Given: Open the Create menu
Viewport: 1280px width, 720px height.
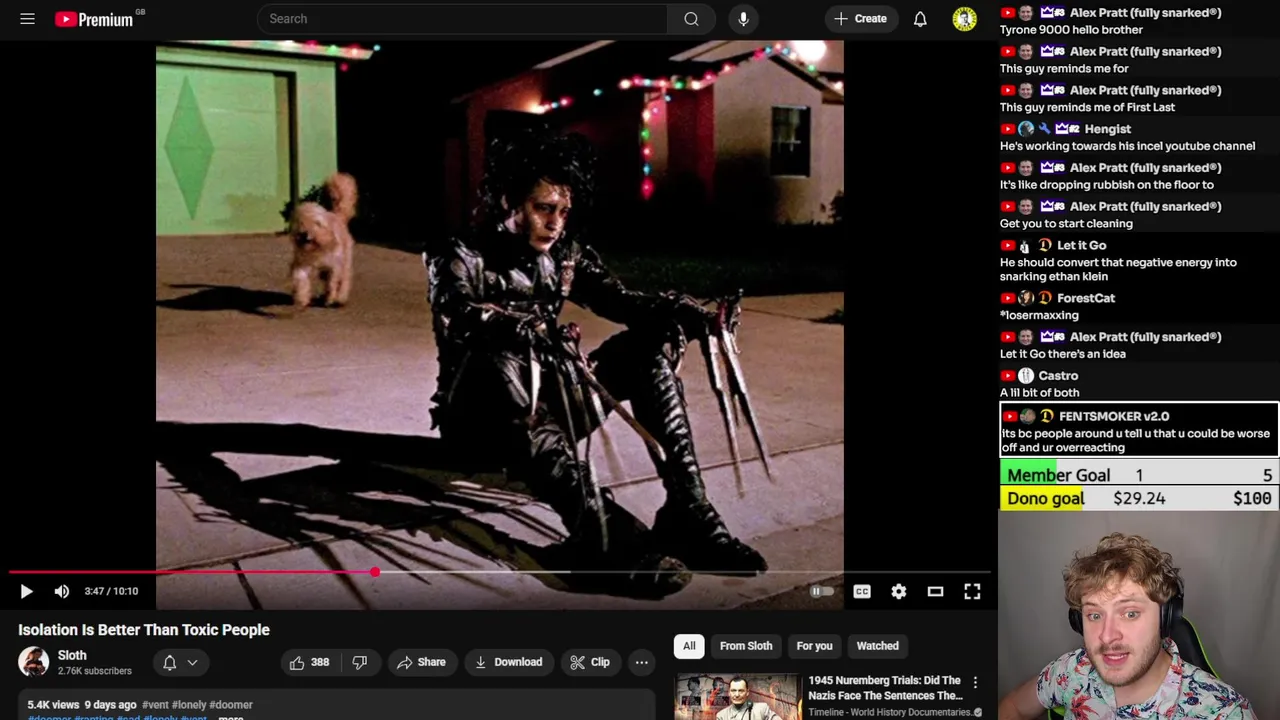Looking at the screenshot, I should click(x=860, y=19).
